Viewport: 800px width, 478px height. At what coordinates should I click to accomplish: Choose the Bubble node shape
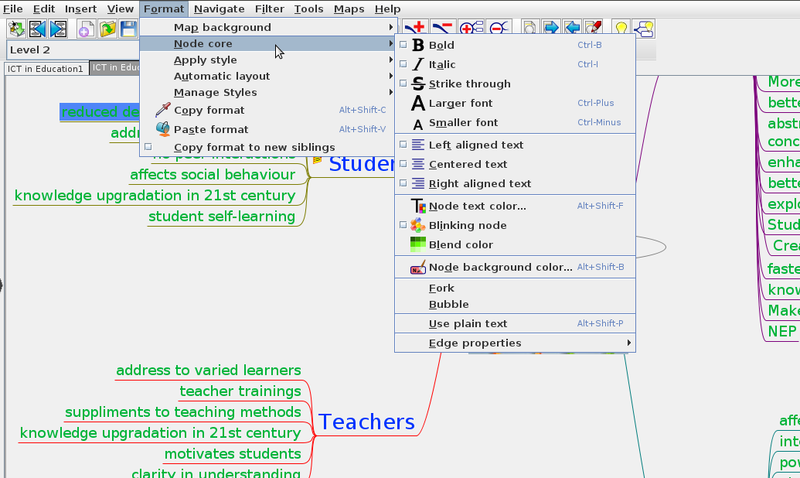pyautogui.click(x=515, y=305)
